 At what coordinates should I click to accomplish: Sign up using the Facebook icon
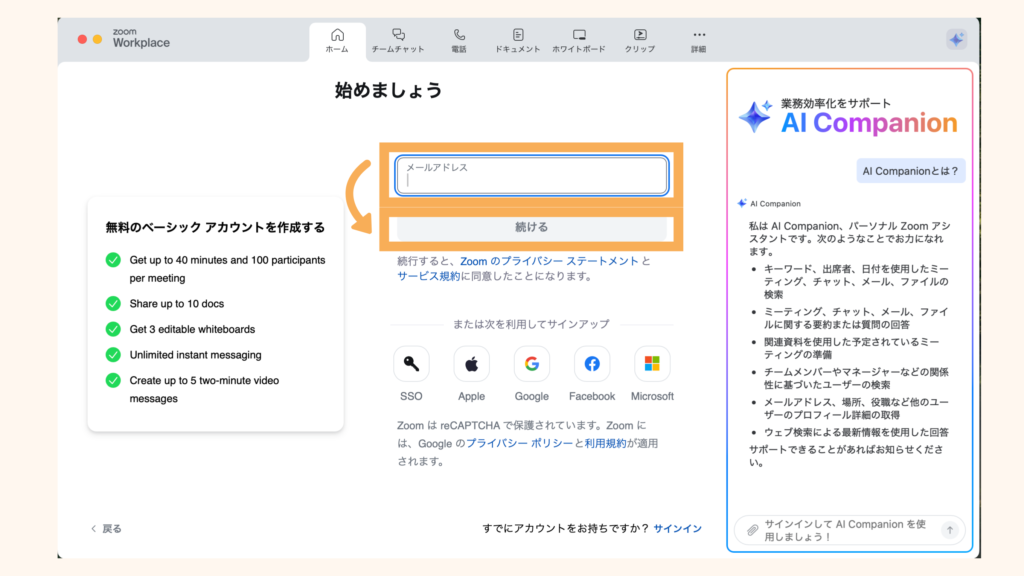pyautogui.click(x=591, y=363)
